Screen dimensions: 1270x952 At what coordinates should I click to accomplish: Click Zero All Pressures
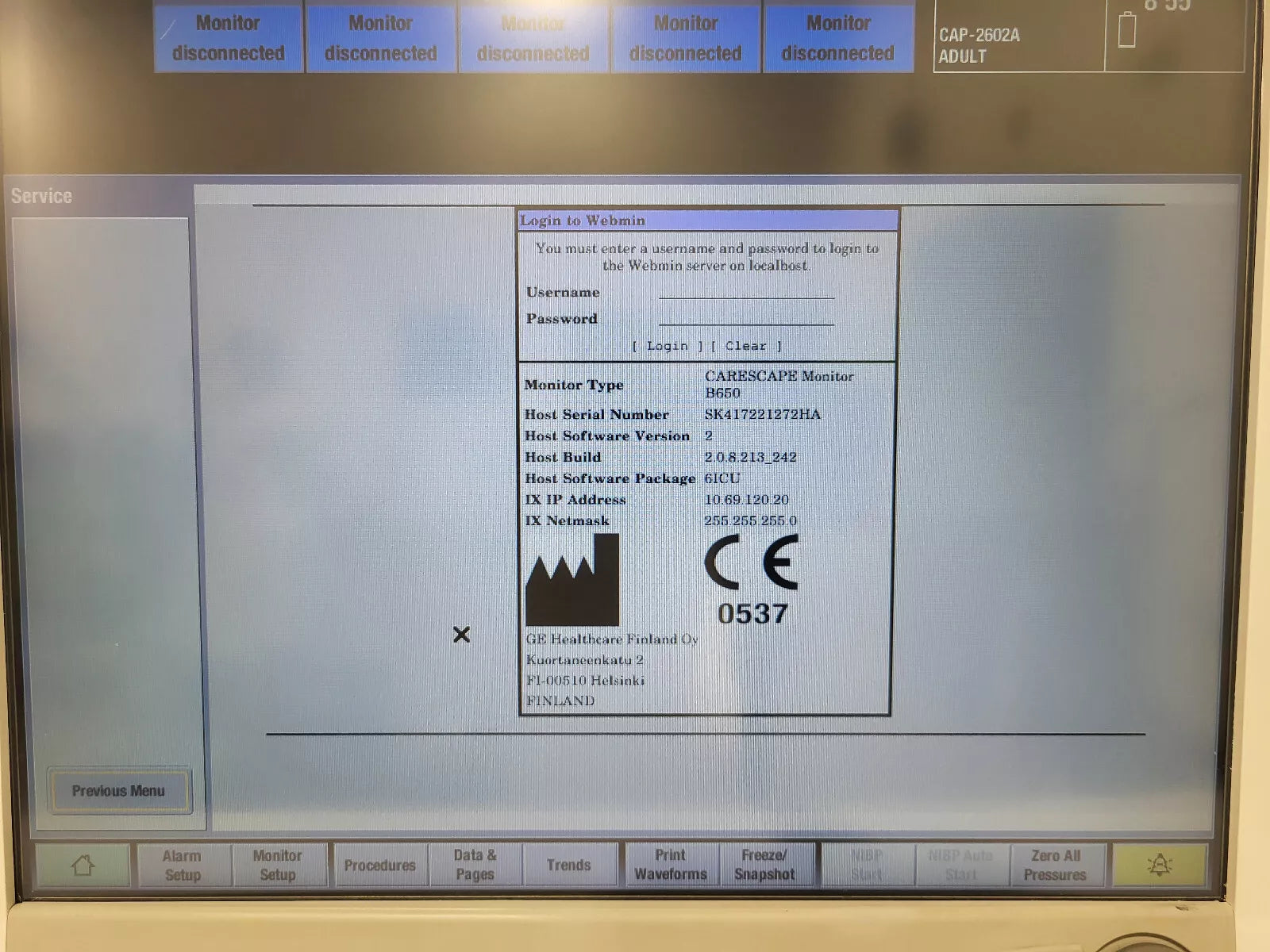pos(1057,865)
